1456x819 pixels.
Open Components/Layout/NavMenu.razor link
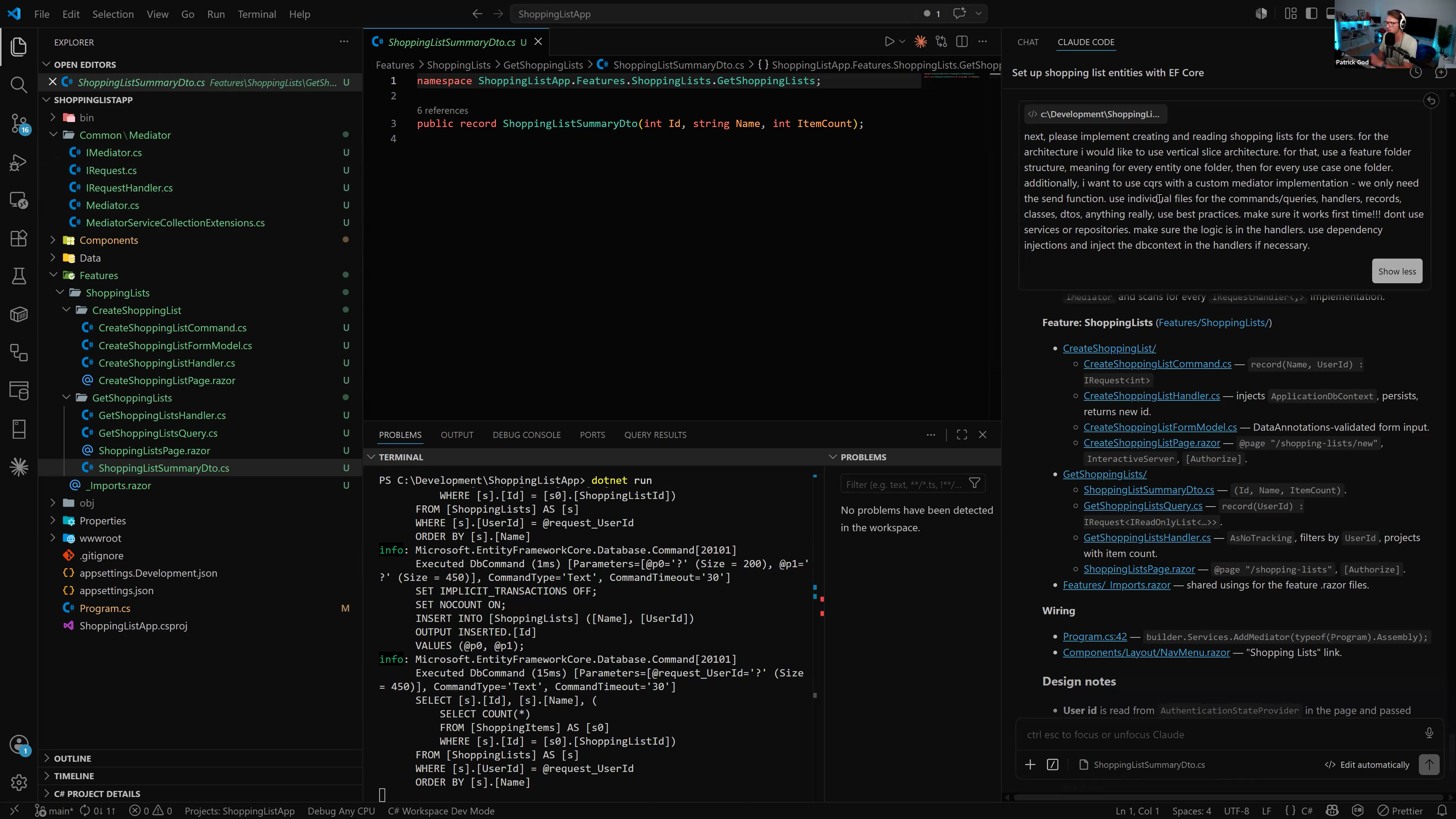[1146, 652]
